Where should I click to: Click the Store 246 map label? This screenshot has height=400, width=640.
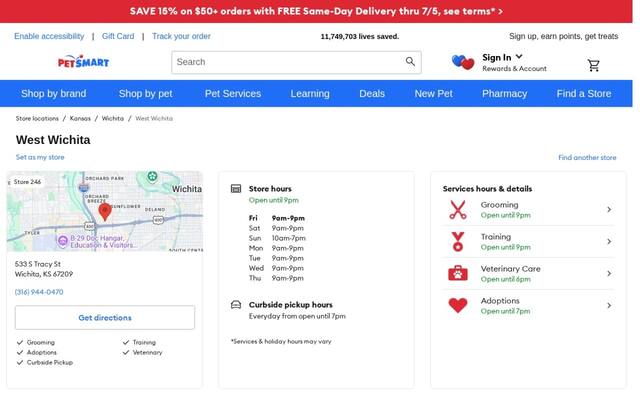click(26, 182)
